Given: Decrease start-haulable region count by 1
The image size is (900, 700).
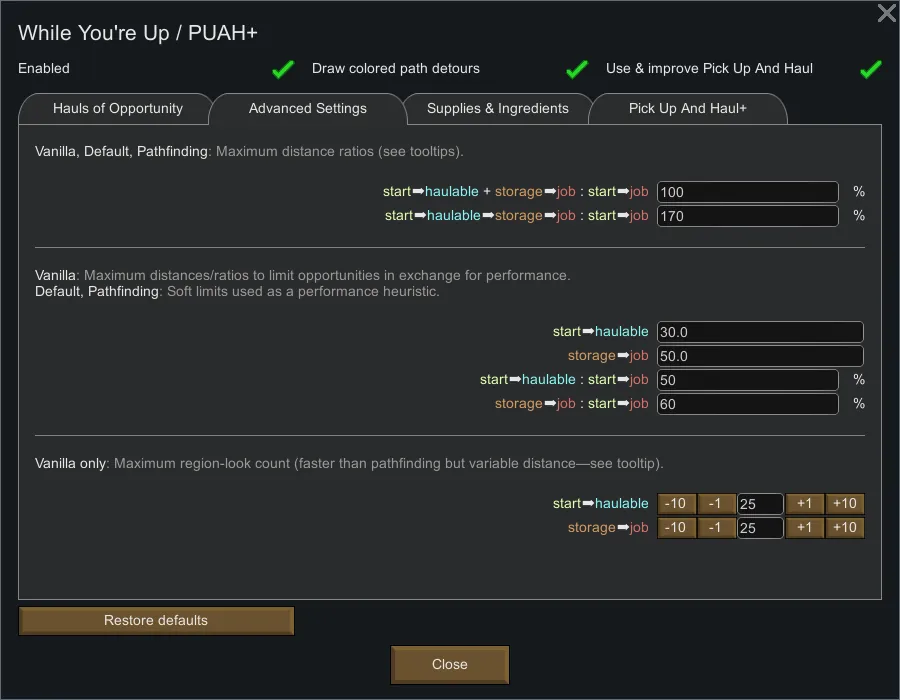Looking at the screenshot, I should coord(716,504).
